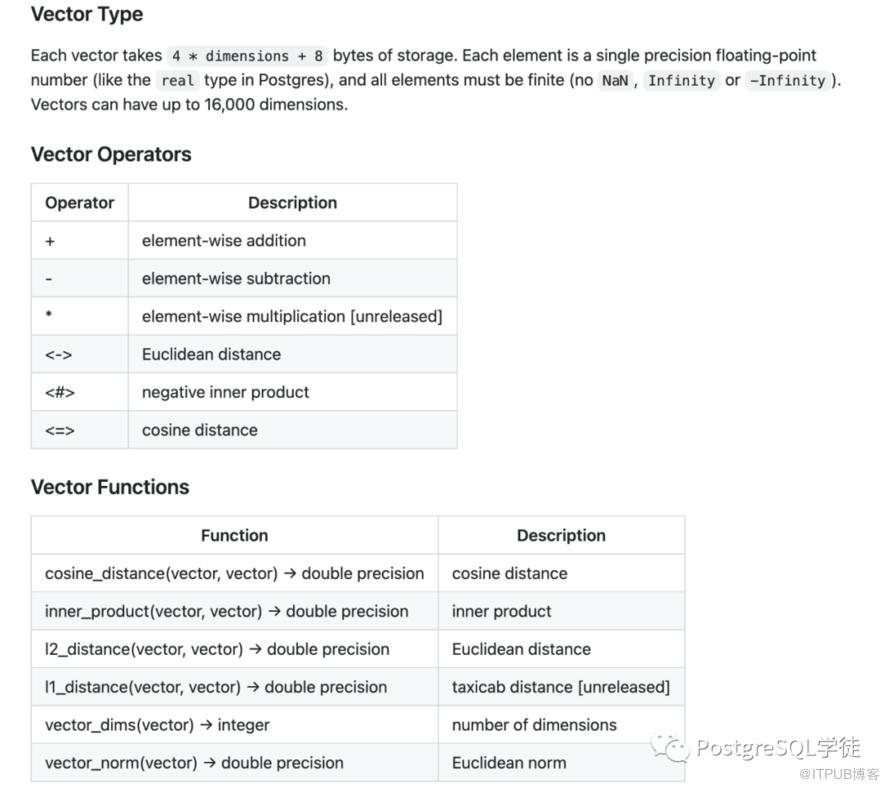Click the vector_dims function cell
889x789 pixels.
pyautogui.click(x=157, y=726)
